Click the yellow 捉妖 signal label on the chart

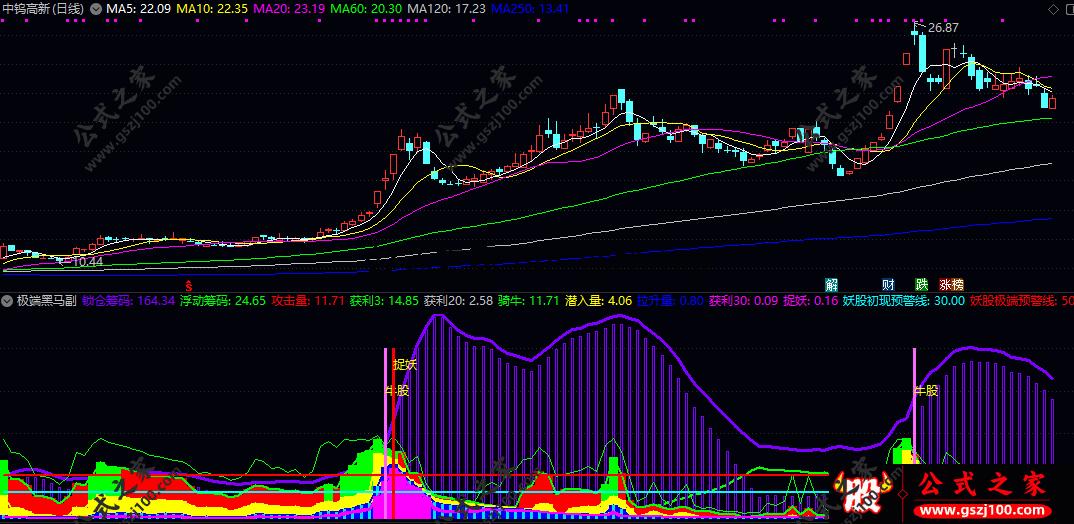coord(404,365)
